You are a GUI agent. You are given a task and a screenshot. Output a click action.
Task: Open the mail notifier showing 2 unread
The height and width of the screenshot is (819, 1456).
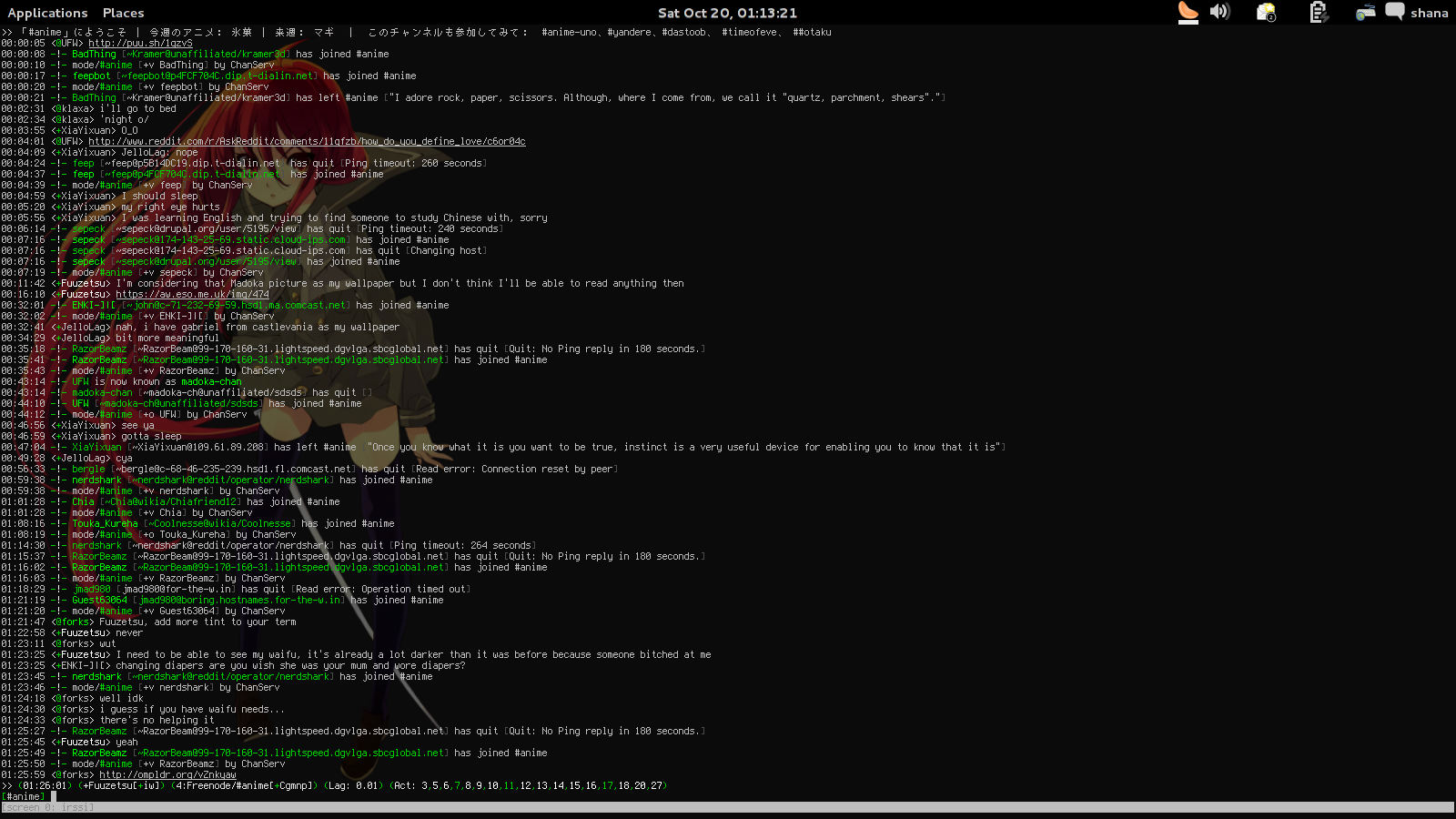1266,13
